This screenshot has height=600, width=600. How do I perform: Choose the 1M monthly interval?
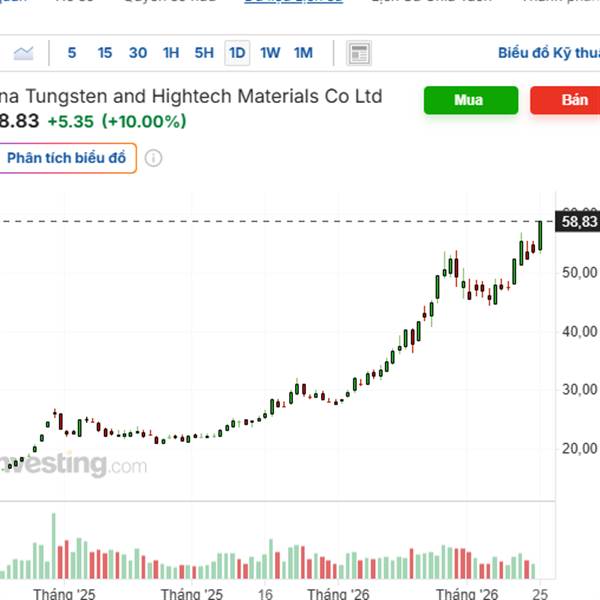coord(303,53)
